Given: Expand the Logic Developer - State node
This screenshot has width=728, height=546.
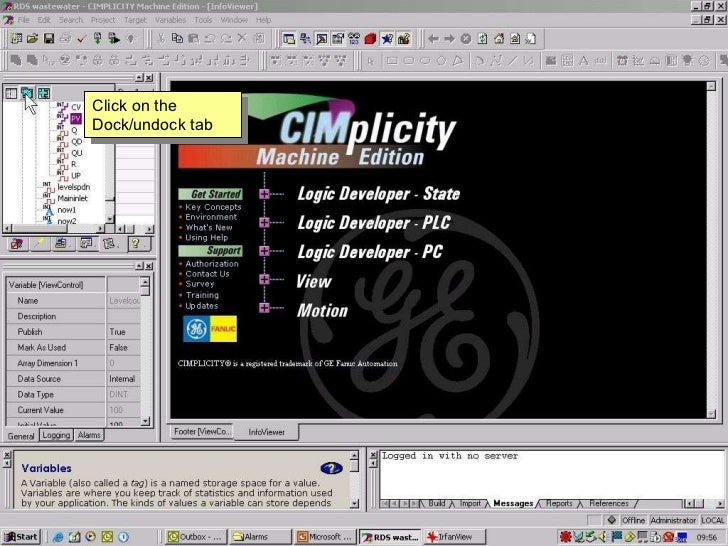Looking at the screenshot, I should pos(265,194).
